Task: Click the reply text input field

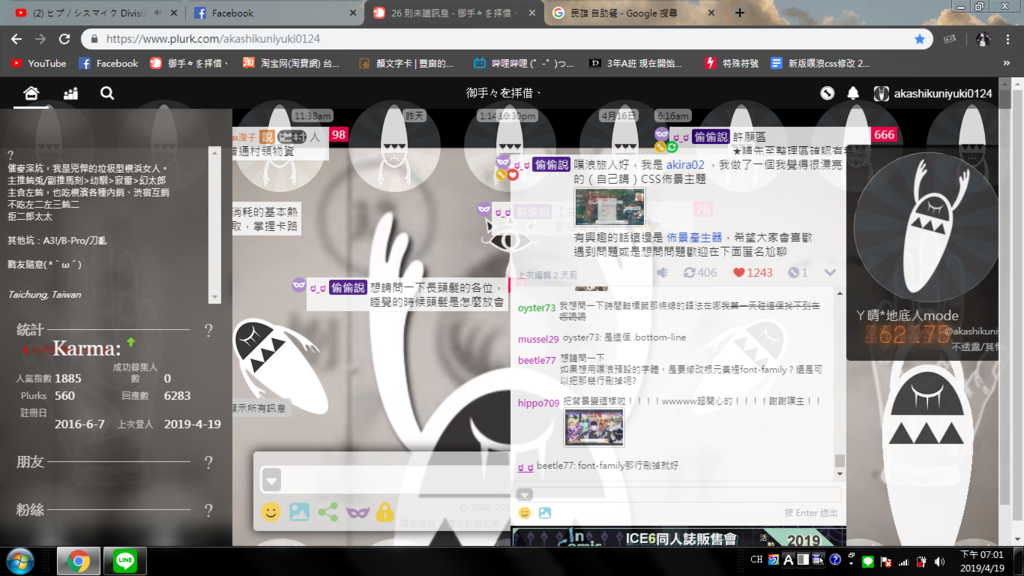Action: (686, 494)
